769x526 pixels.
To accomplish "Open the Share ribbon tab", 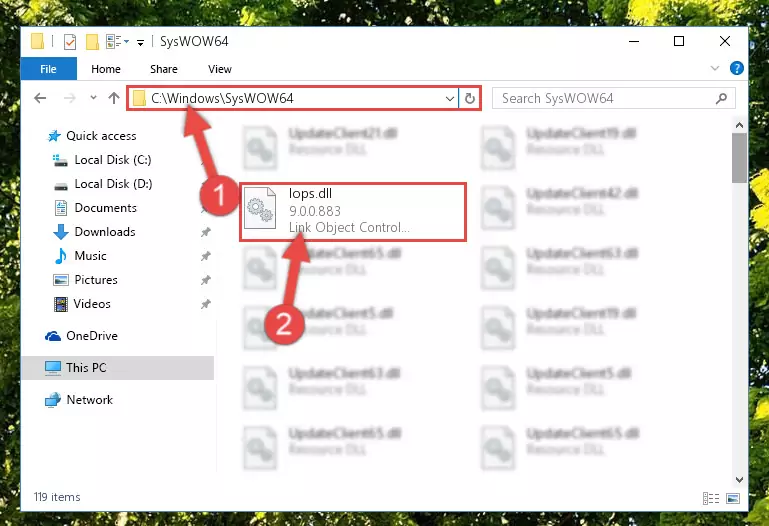I will click(164, 69).
